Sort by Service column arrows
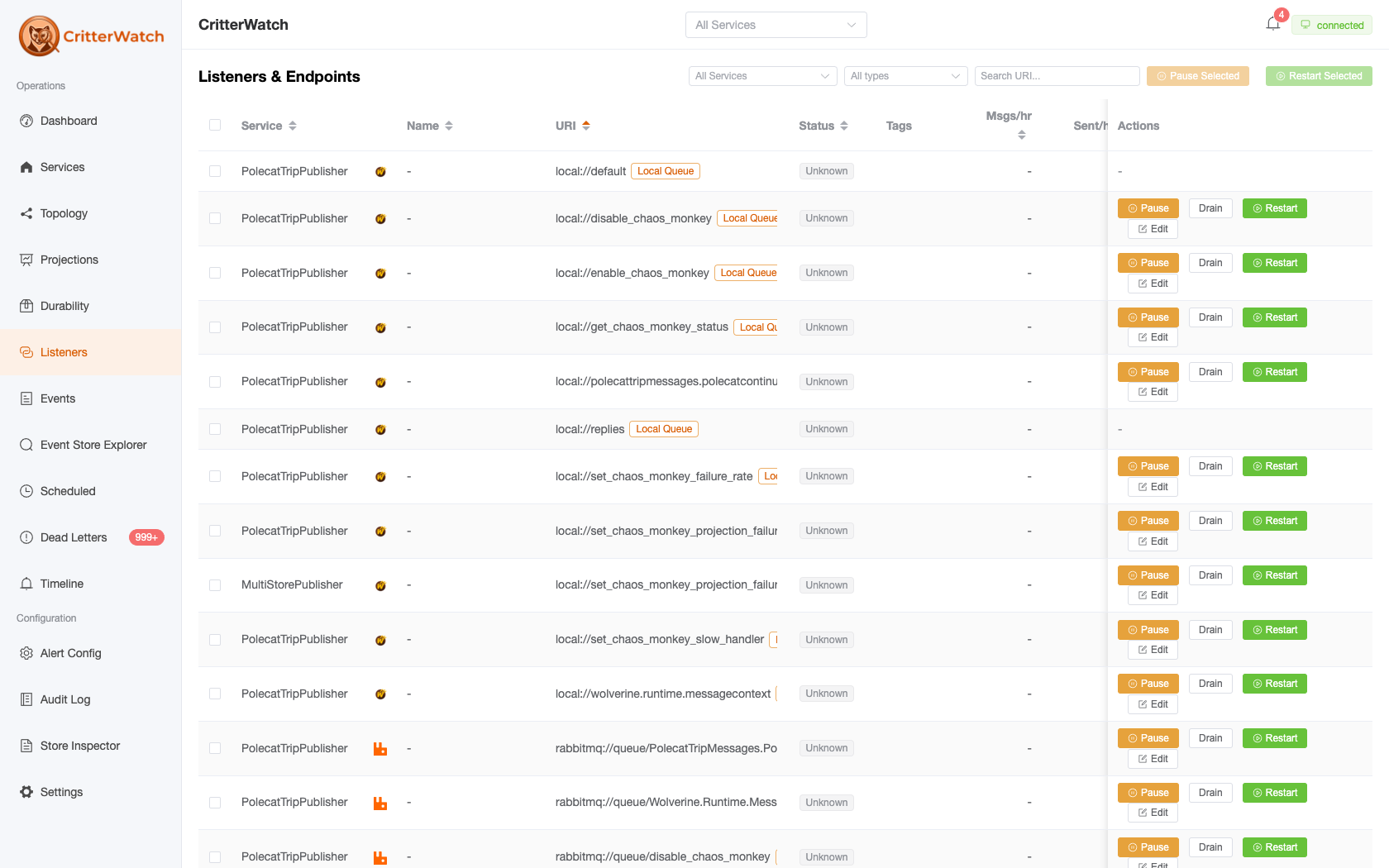1389x868 pixels. (293, 126)
